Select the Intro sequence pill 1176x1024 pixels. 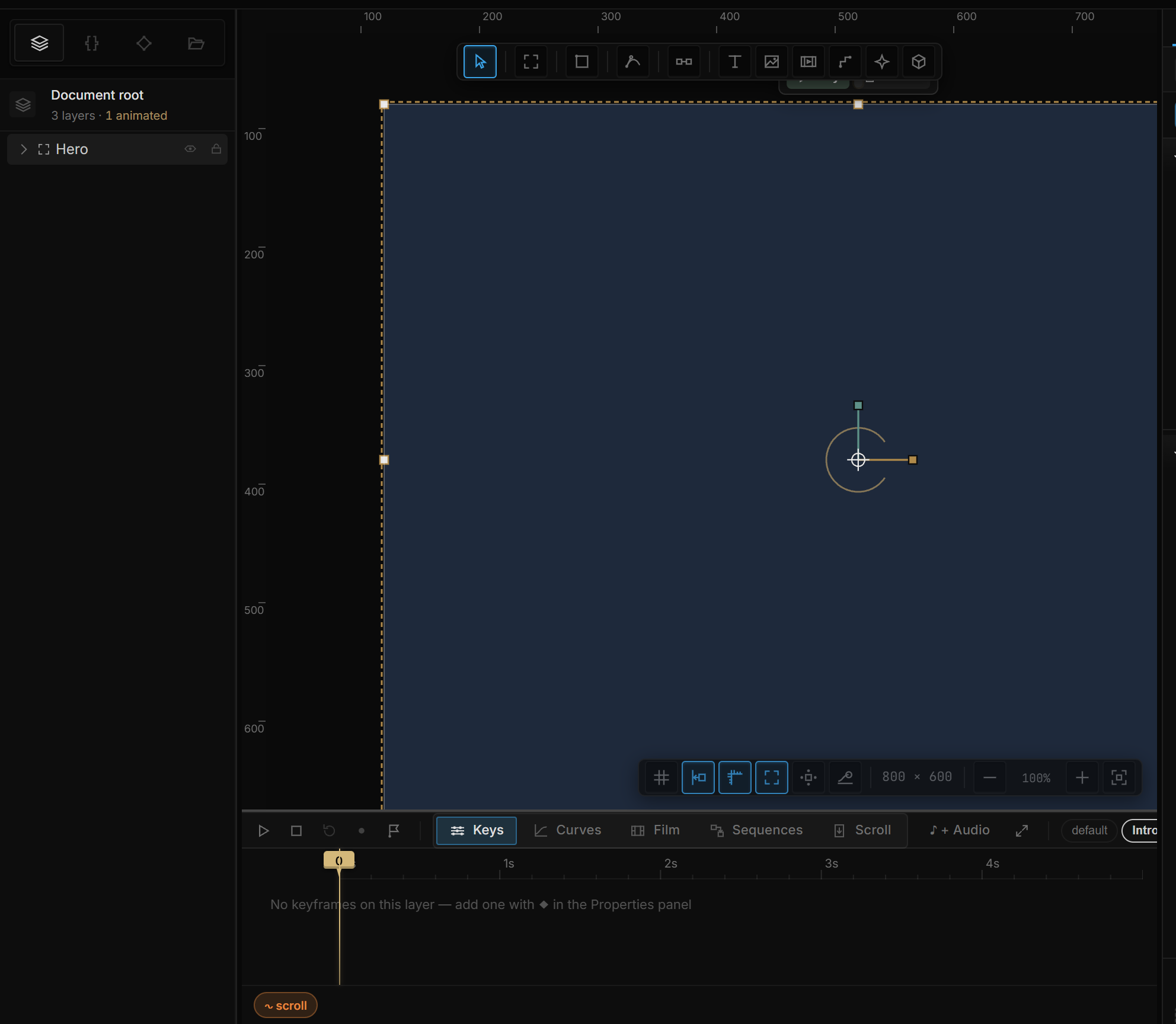[x=1140, y=830]
